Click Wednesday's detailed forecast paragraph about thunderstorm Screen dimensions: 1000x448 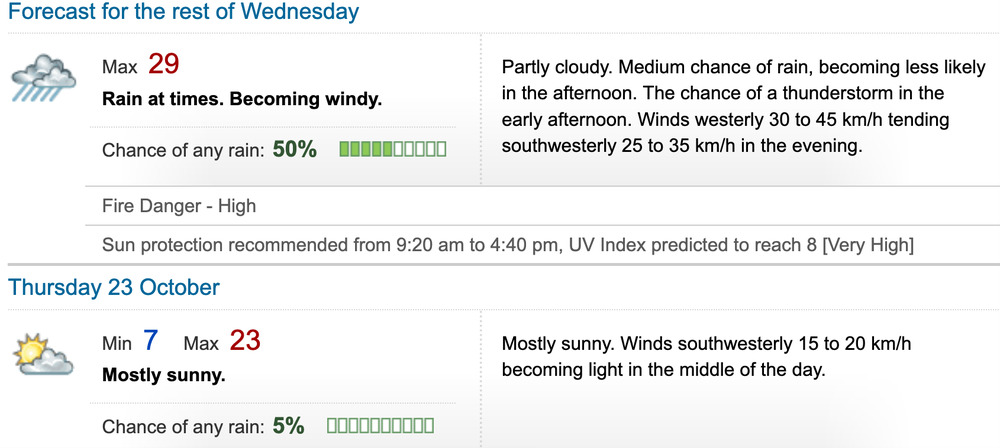pos(743,106)
